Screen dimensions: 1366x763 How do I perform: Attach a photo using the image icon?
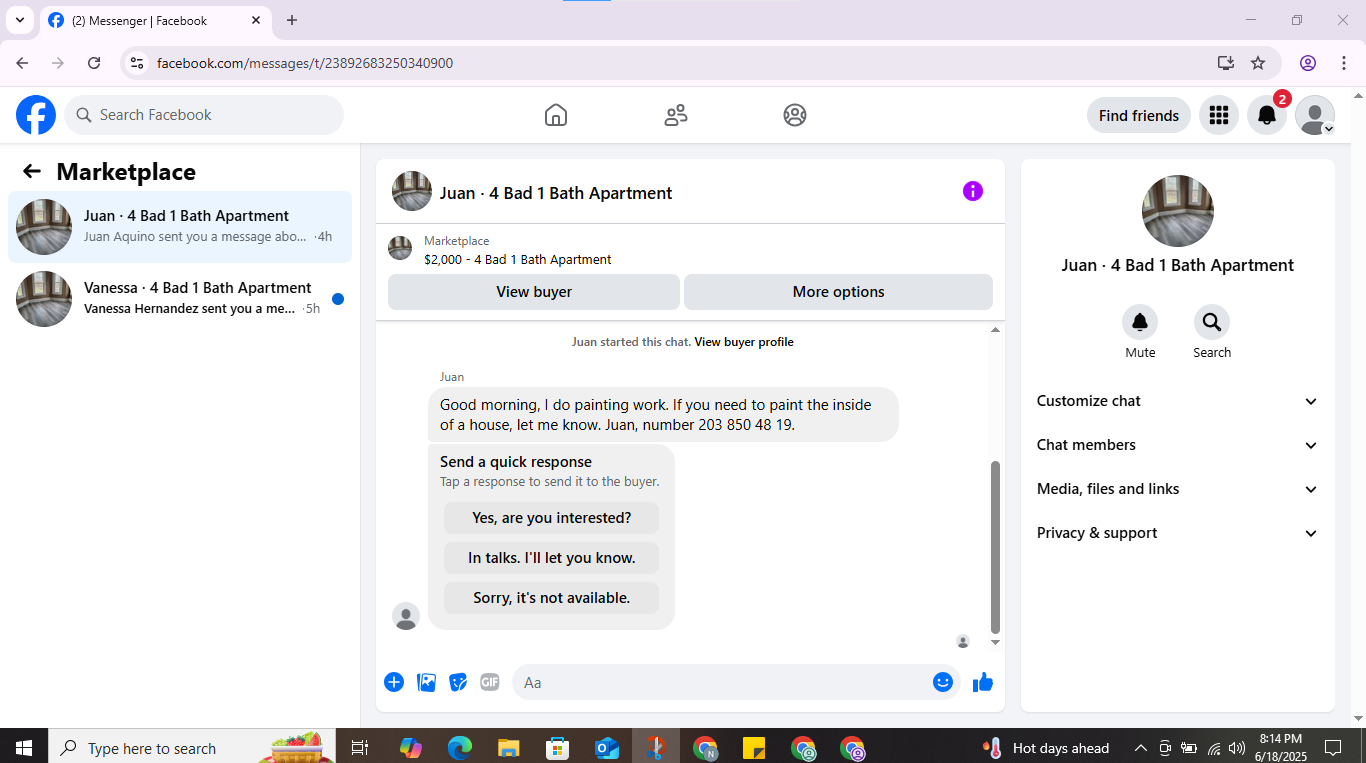[426, 682]
